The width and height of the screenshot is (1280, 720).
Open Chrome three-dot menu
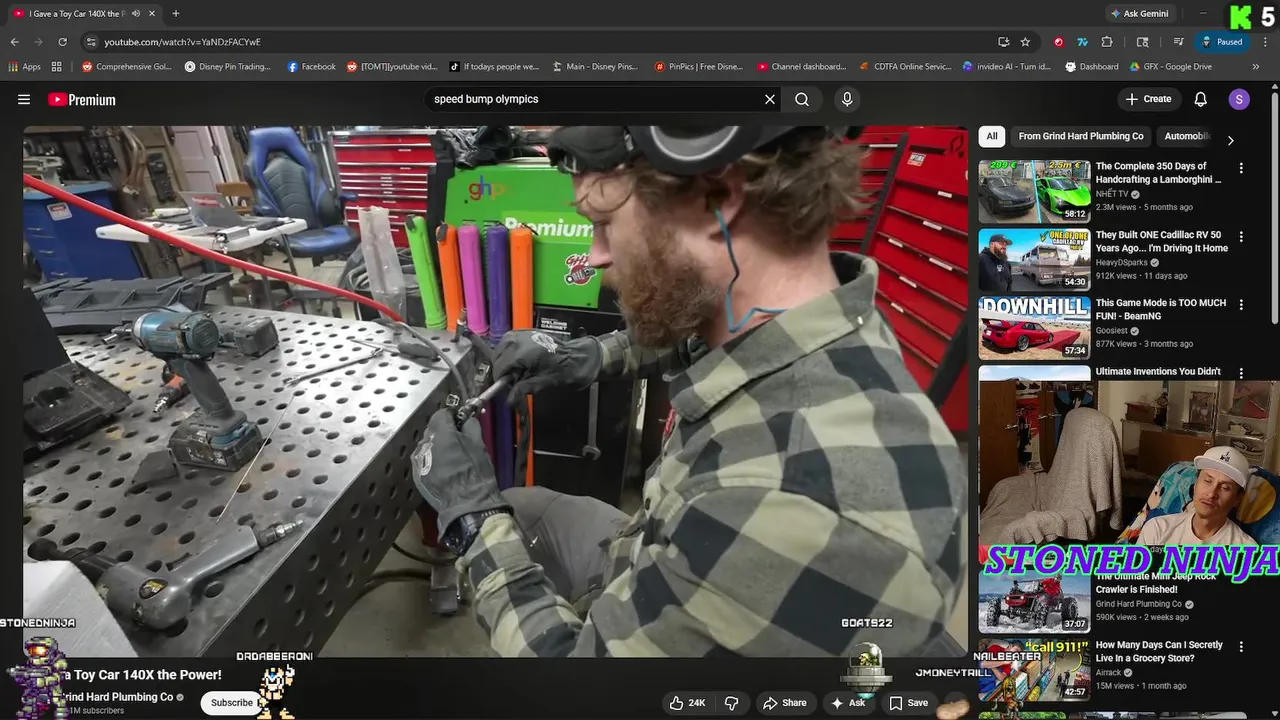tap(1263, 42)
